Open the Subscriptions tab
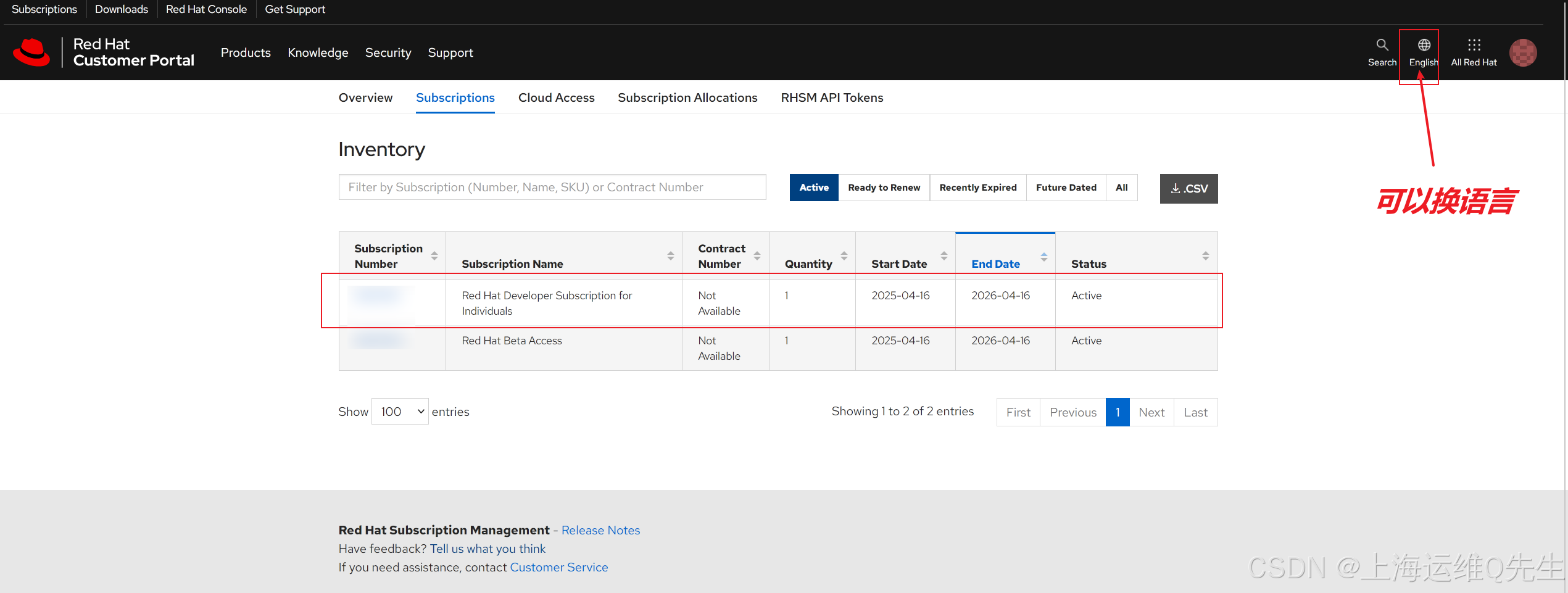 coord(455,97)
